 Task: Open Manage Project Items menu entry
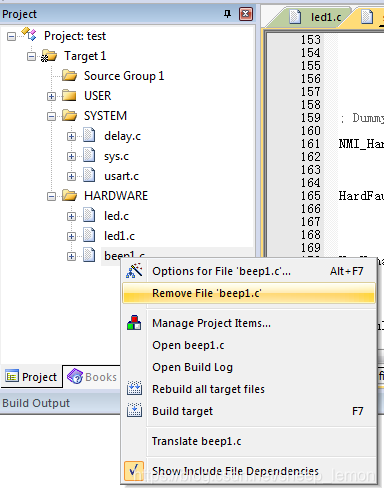(x=249, y=323)
